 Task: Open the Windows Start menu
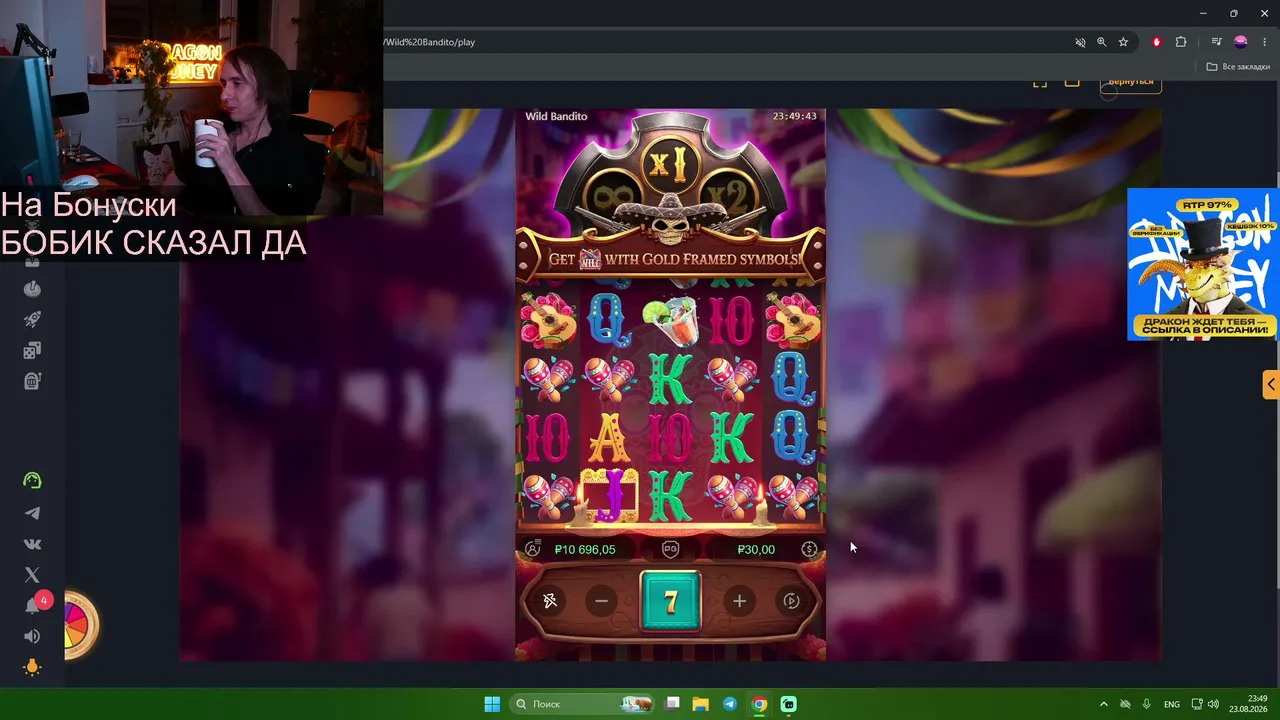[x=492, y=704]
